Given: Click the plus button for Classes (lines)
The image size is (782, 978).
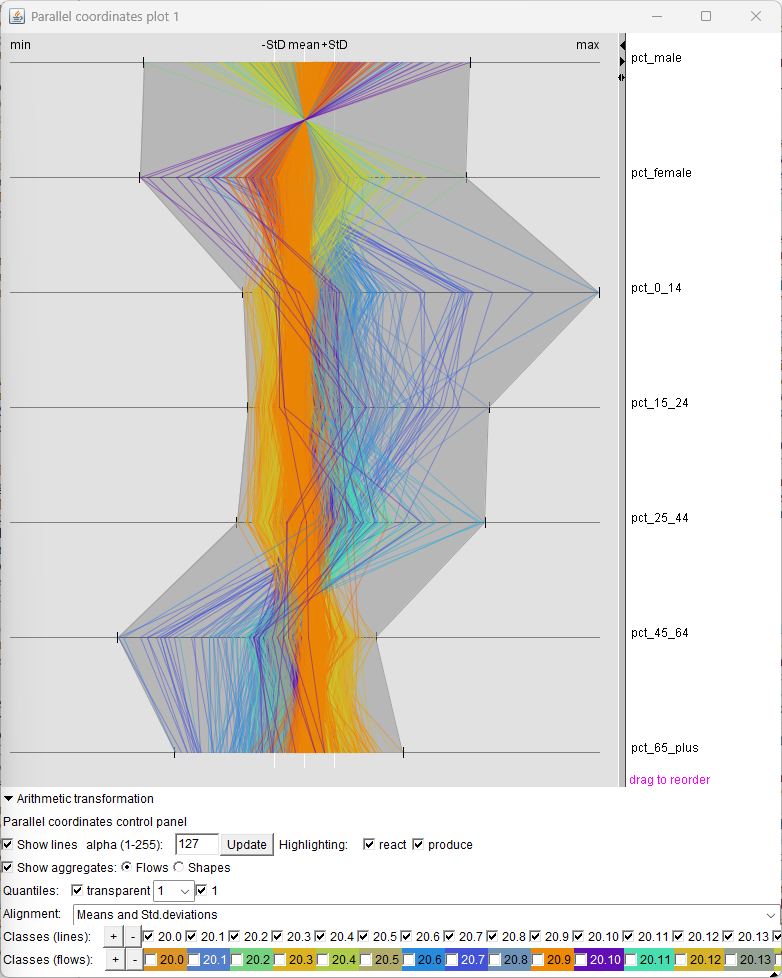Looking at the screenshot, I should pos(113,936).
